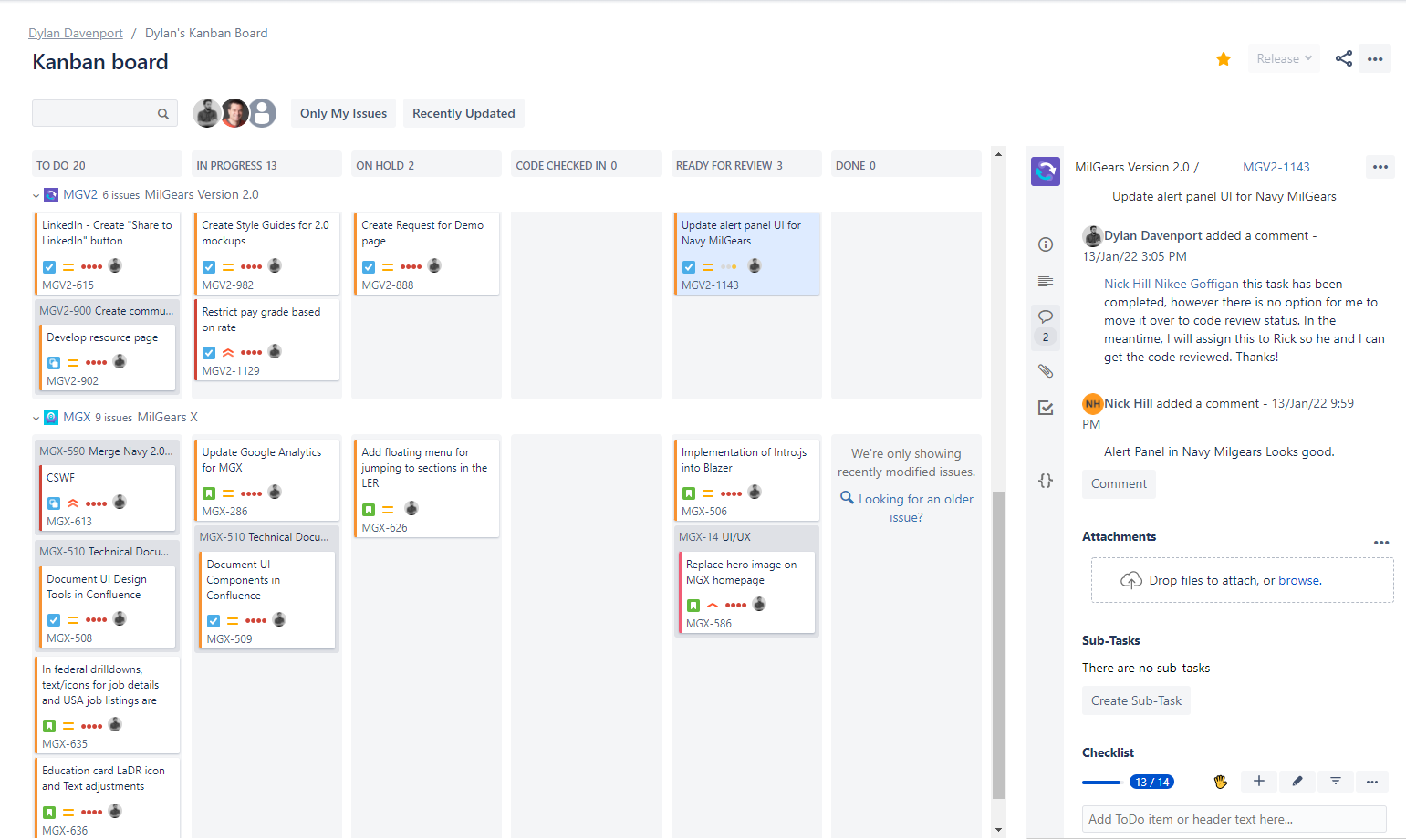Open the Update Google Analytics for MGX card
The width and height of the screenshot is (1406, 840).
coord(266,481)
